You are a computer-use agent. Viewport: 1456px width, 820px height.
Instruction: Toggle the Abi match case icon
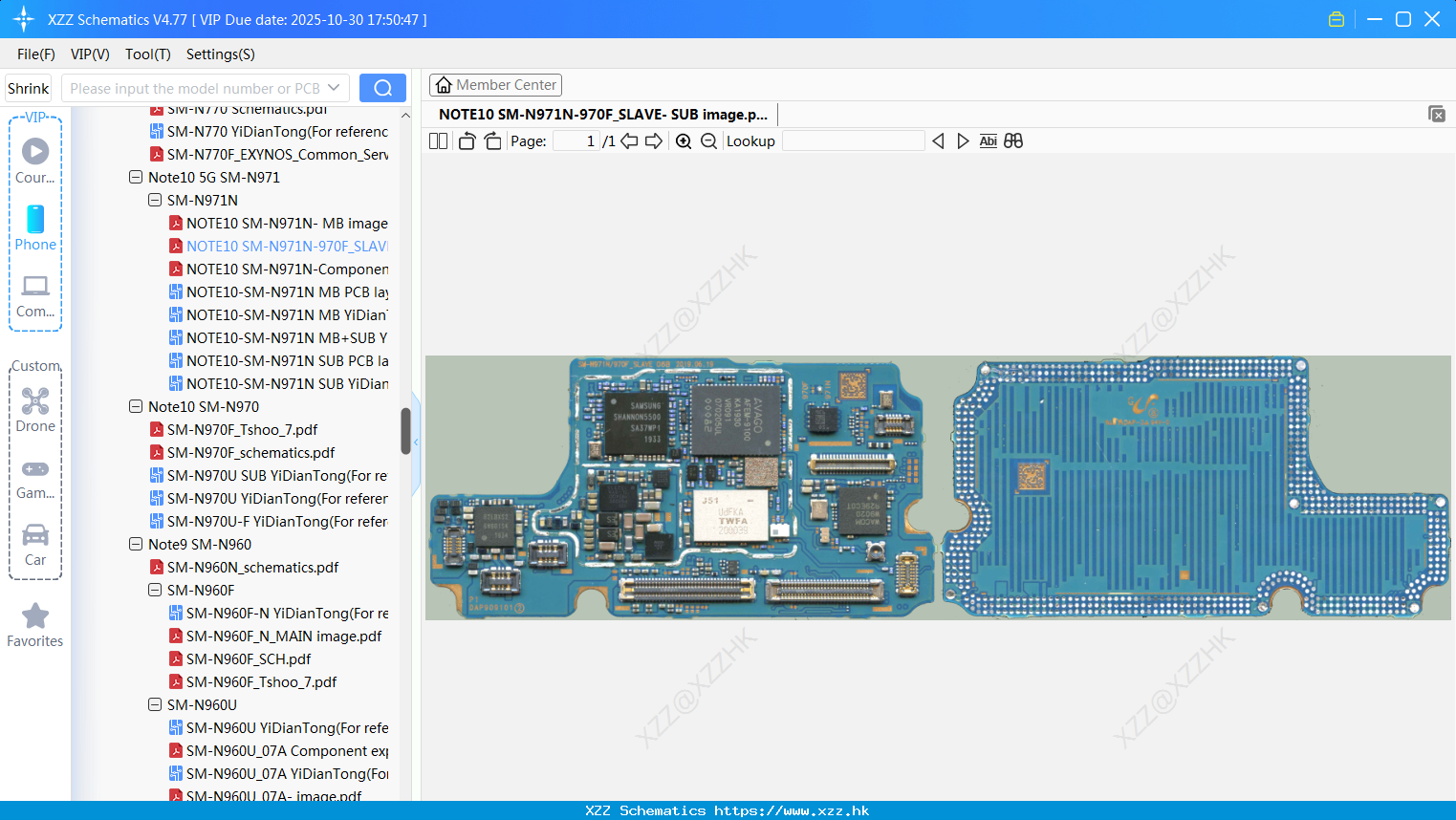point(988,140)
